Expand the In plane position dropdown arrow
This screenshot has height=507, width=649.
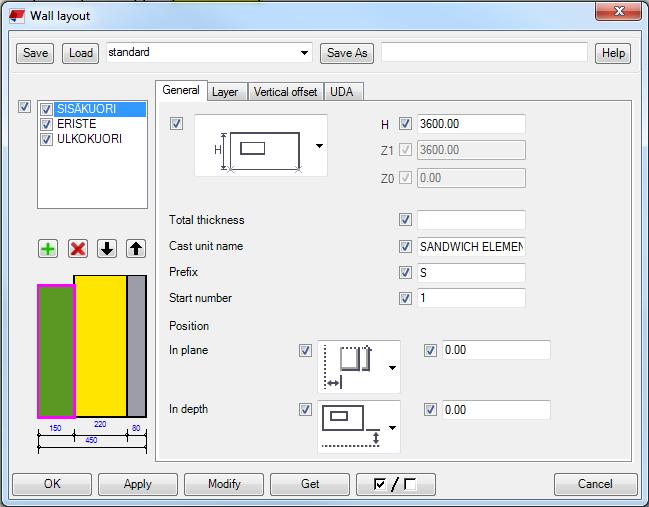[392, 368]
